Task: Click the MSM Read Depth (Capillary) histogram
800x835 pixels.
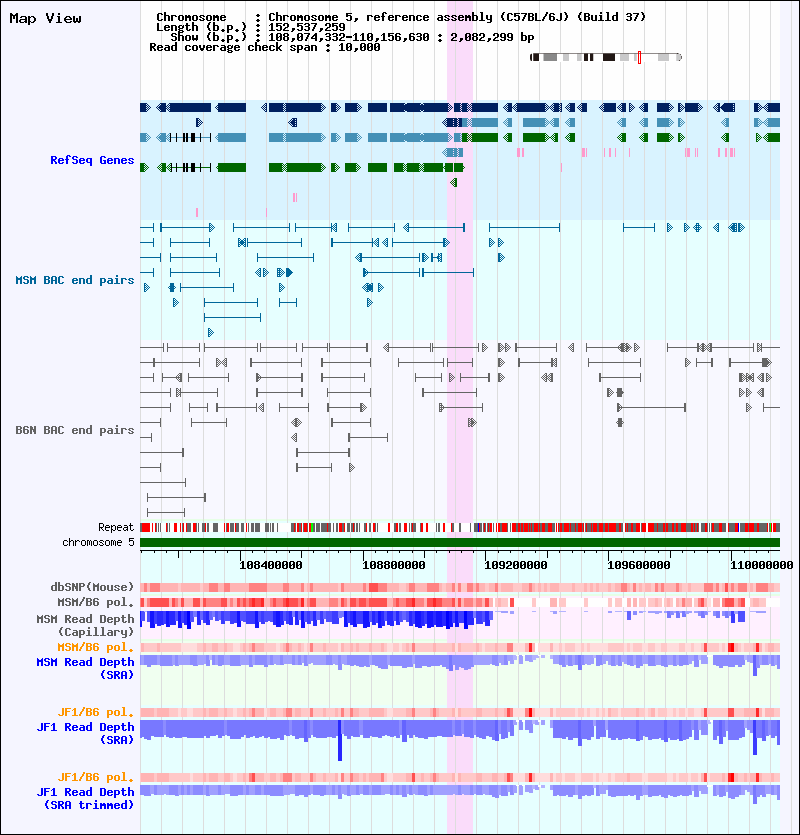Action: (460, 620)
